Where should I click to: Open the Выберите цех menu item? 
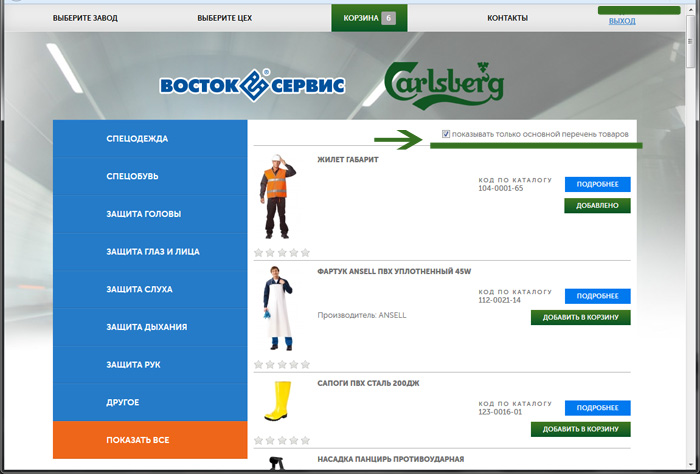(x=225, y=18)
